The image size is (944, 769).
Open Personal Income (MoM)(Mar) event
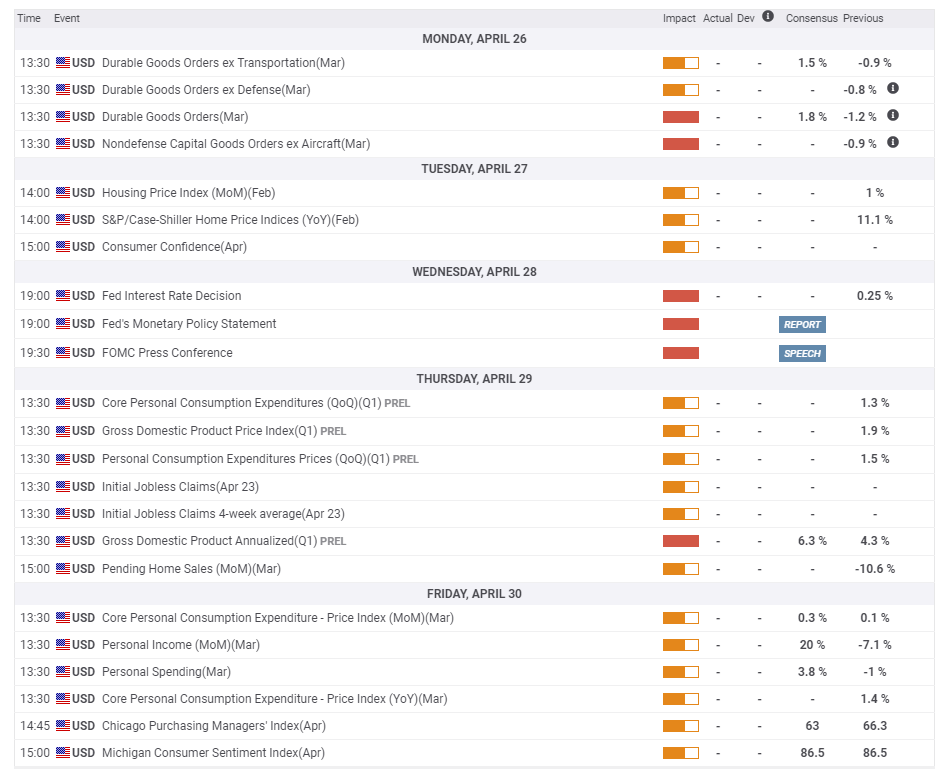(x=180, y=644)
